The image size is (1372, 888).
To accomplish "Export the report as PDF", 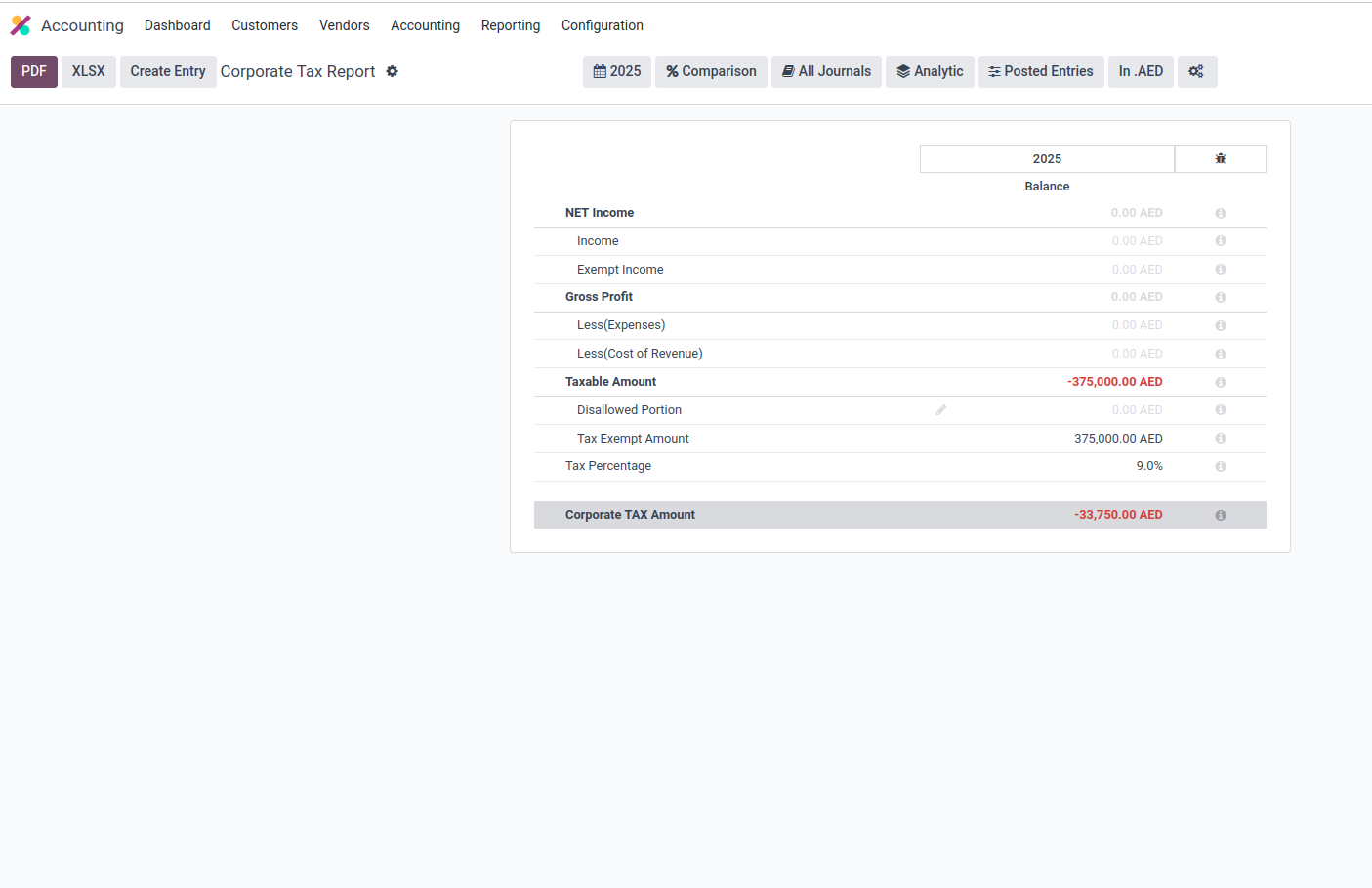I will point(34,71).
